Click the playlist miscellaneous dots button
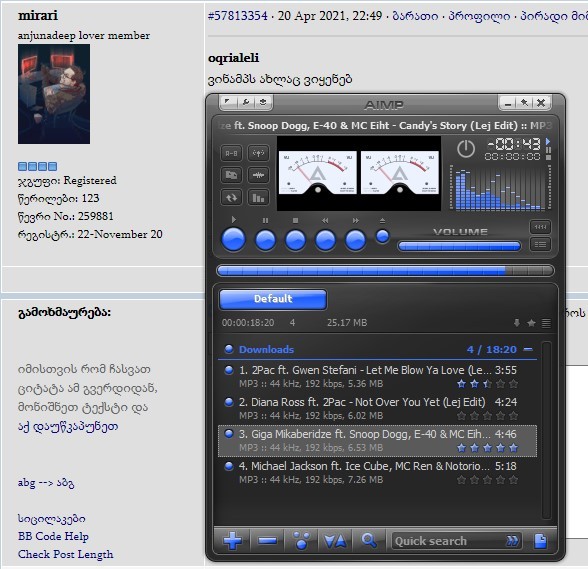This screenshot has height=569, width=588. (x=302, y=541)
